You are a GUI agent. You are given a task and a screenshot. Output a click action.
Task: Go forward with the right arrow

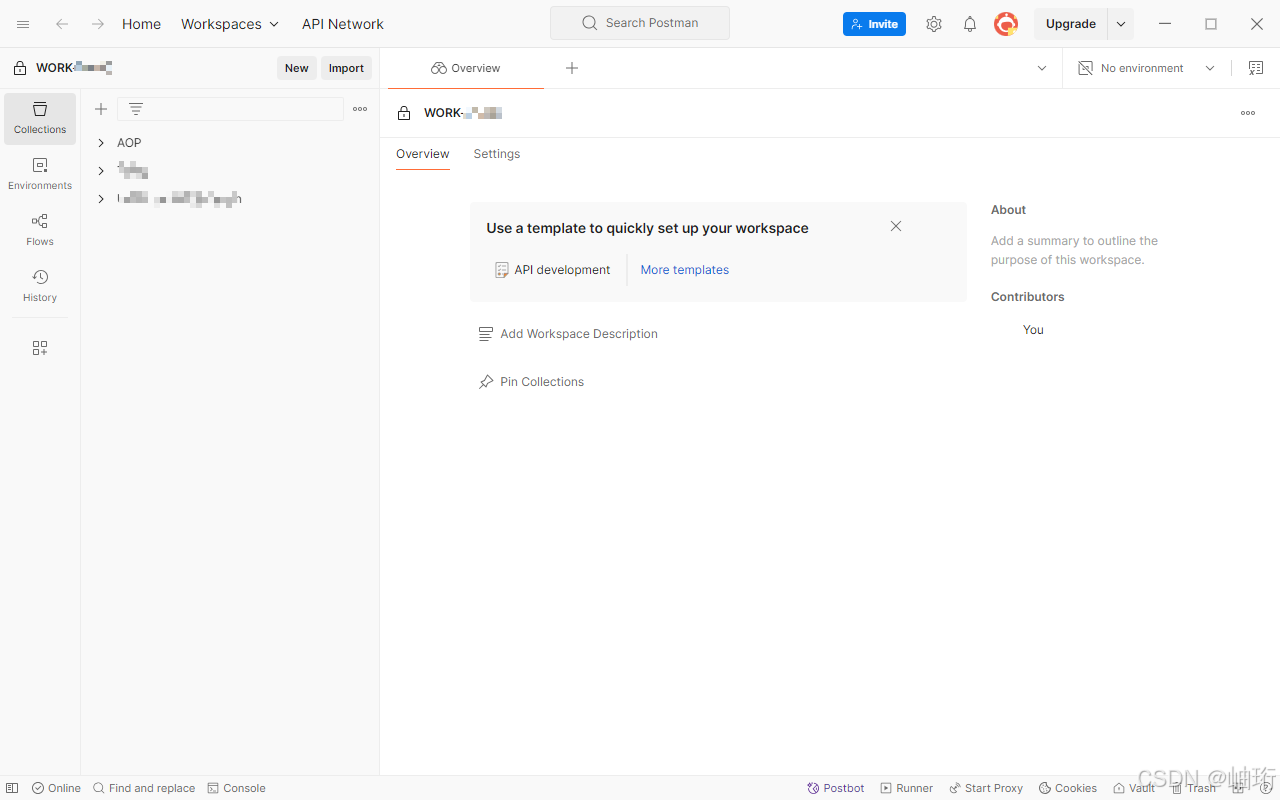point(98,24)
